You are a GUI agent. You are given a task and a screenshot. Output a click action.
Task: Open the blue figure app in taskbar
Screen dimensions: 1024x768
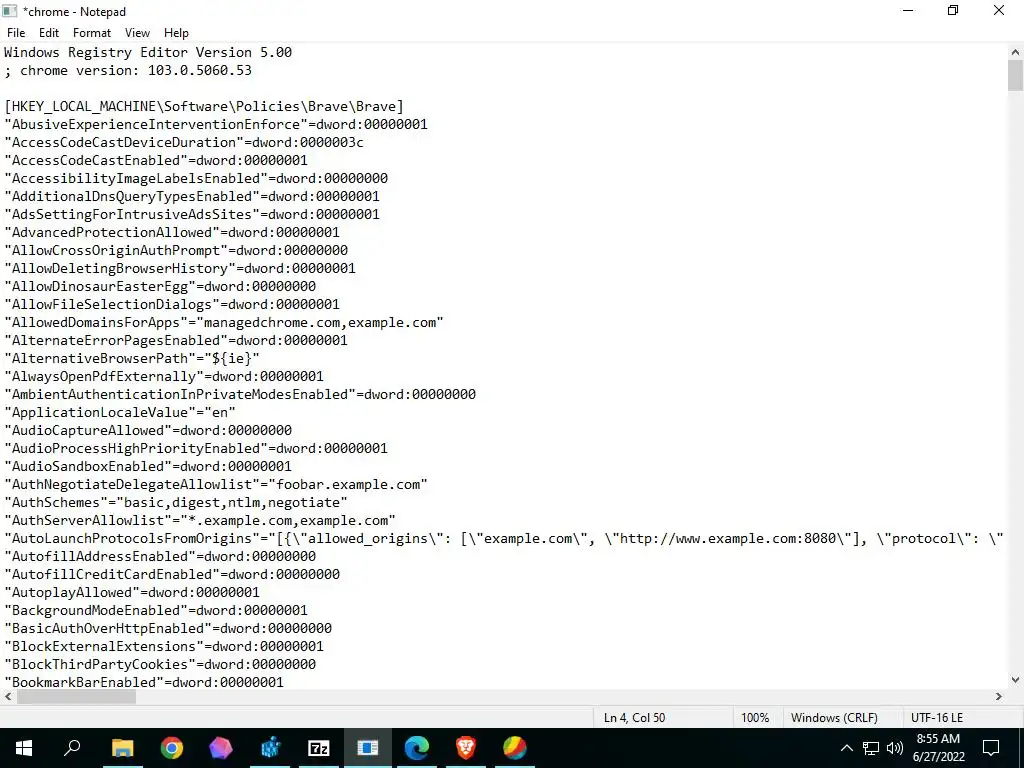(x=270, y=748)
